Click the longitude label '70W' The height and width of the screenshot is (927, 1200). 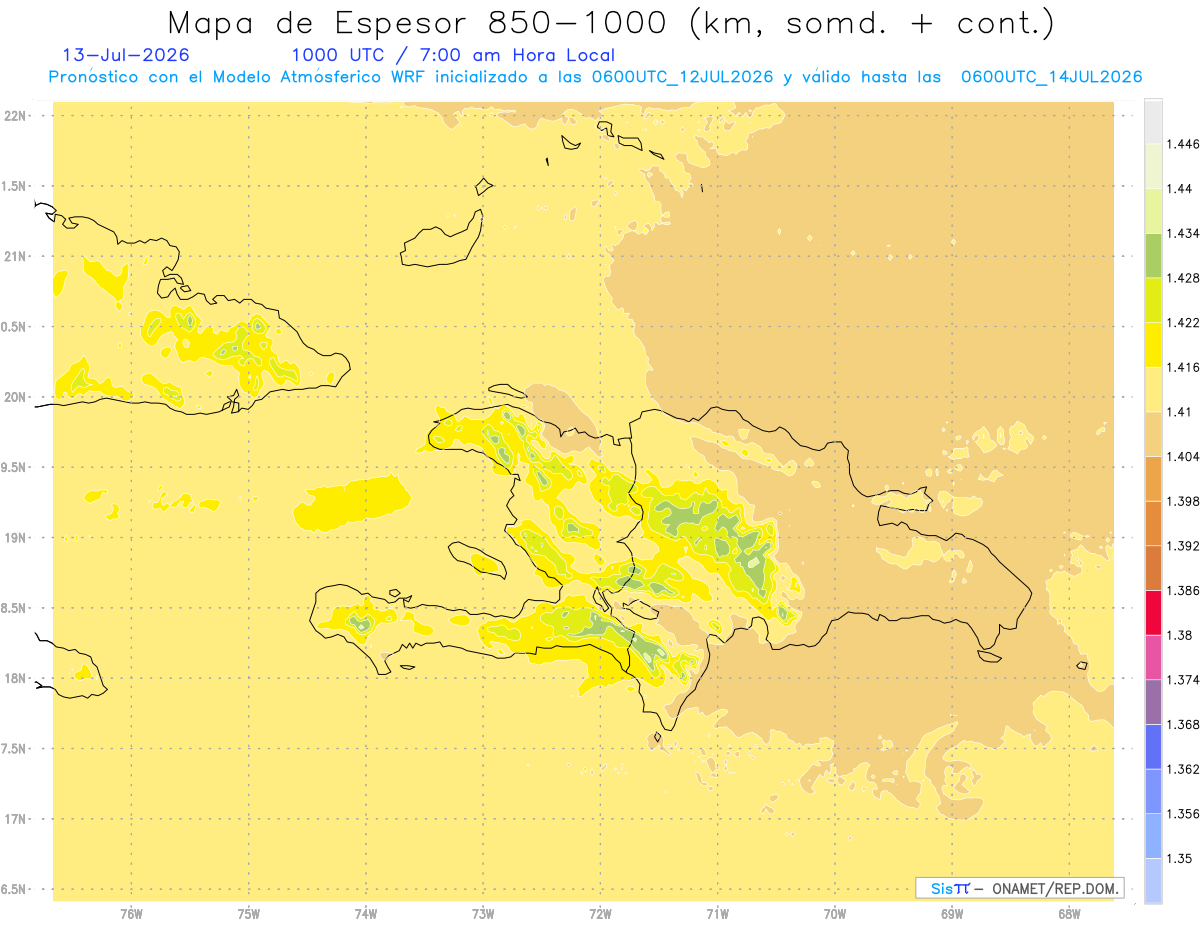(835, 913)
